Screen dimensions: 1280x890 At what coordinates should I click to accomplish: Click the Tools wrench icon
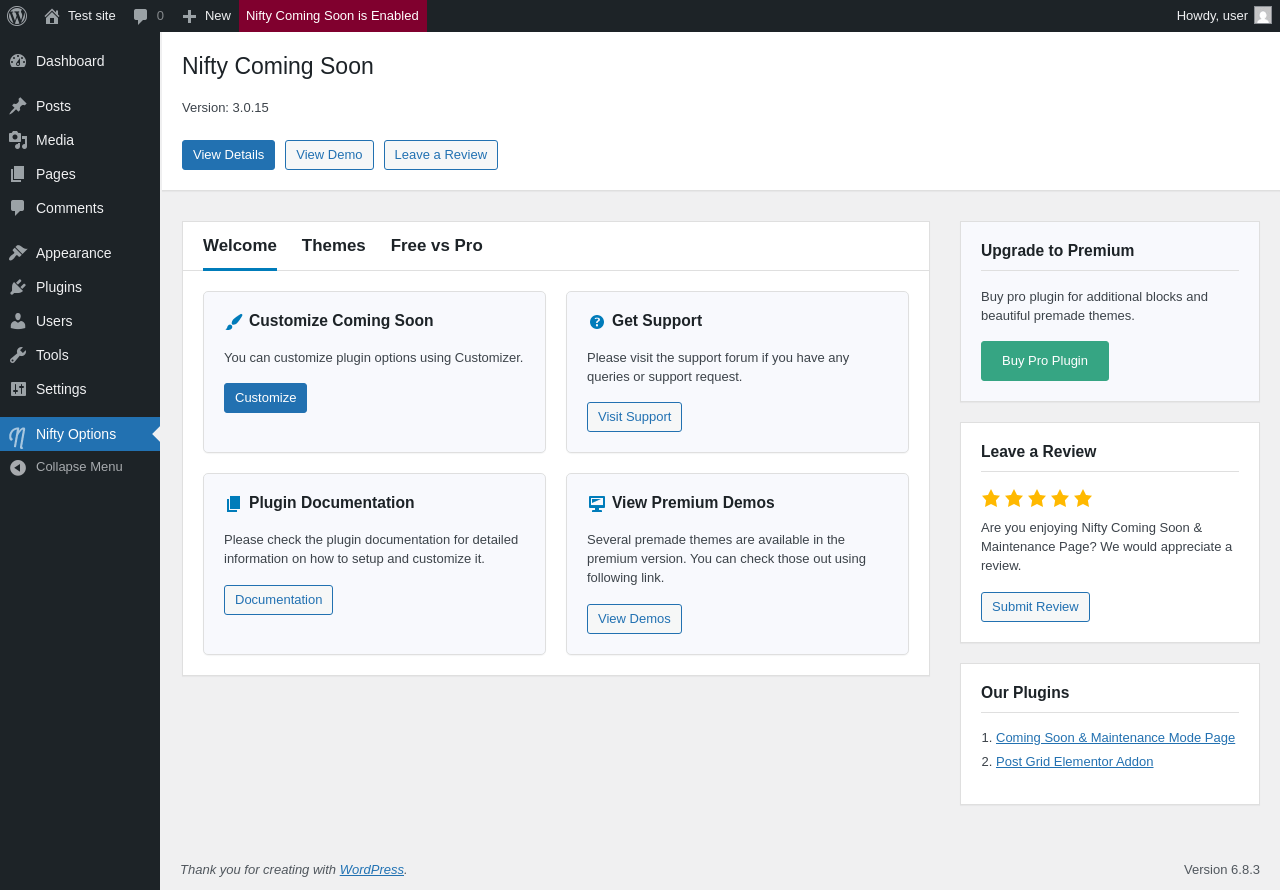18,355
